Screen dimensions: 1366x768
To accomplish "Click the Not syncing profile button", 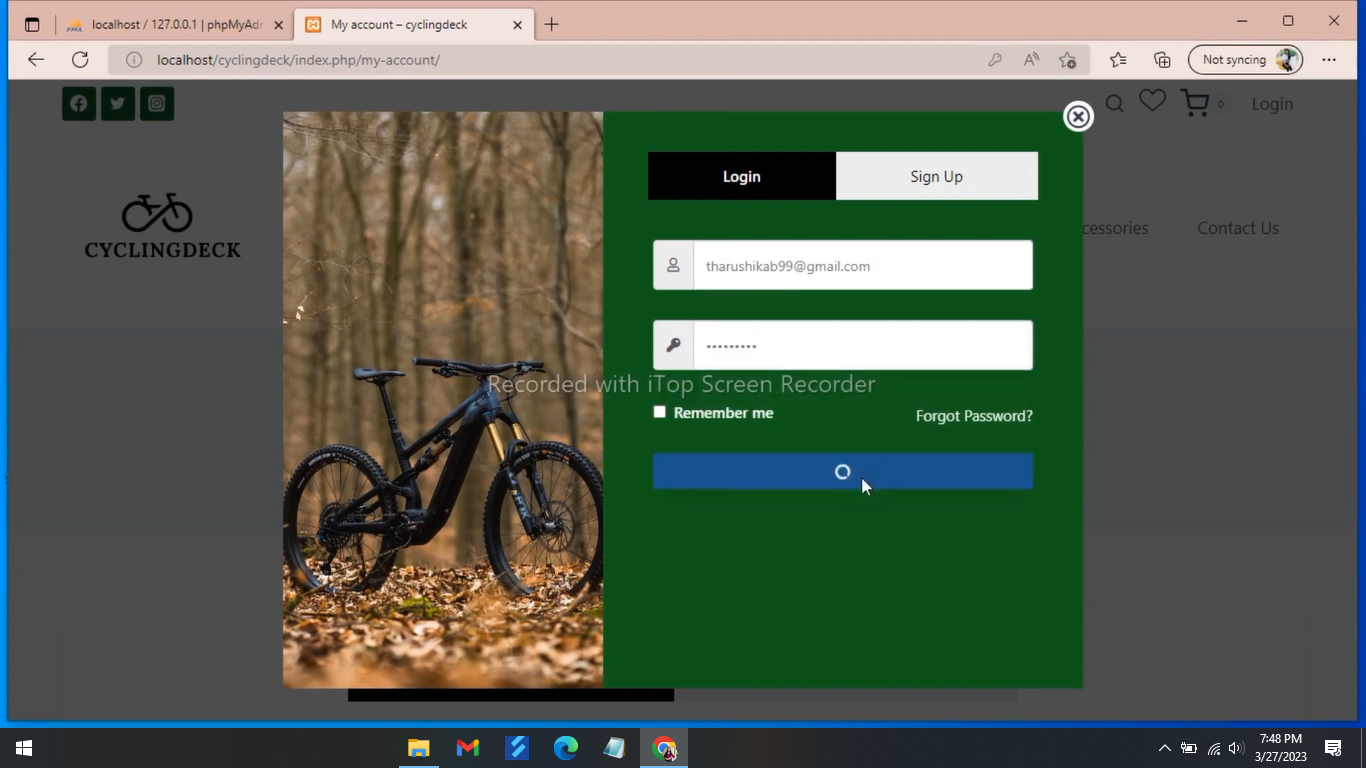I will click(1245, 60).
